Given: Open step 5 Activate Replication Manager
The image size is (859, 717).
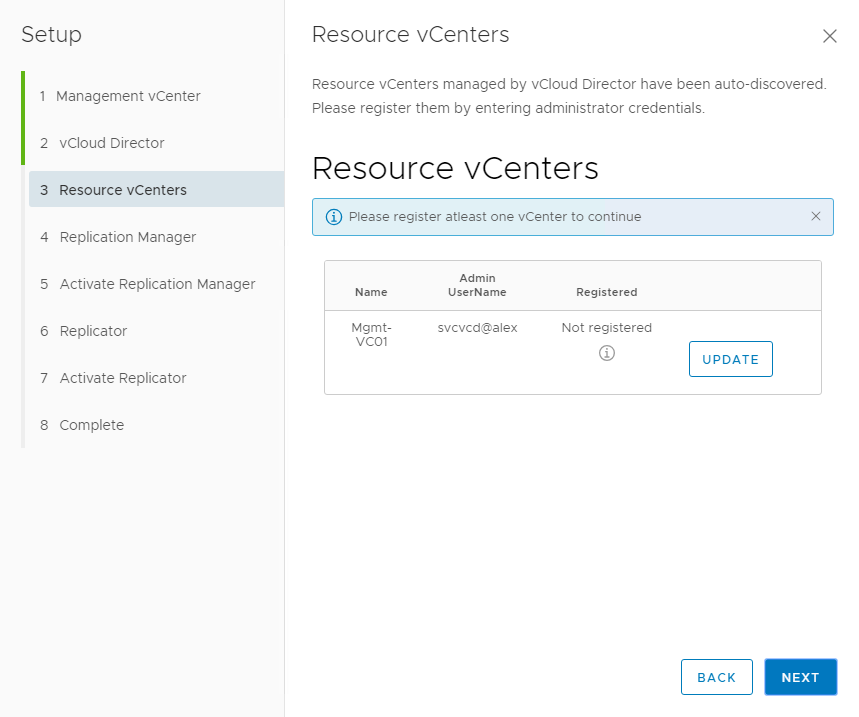Looking at the screenshot, I should 157,284.
